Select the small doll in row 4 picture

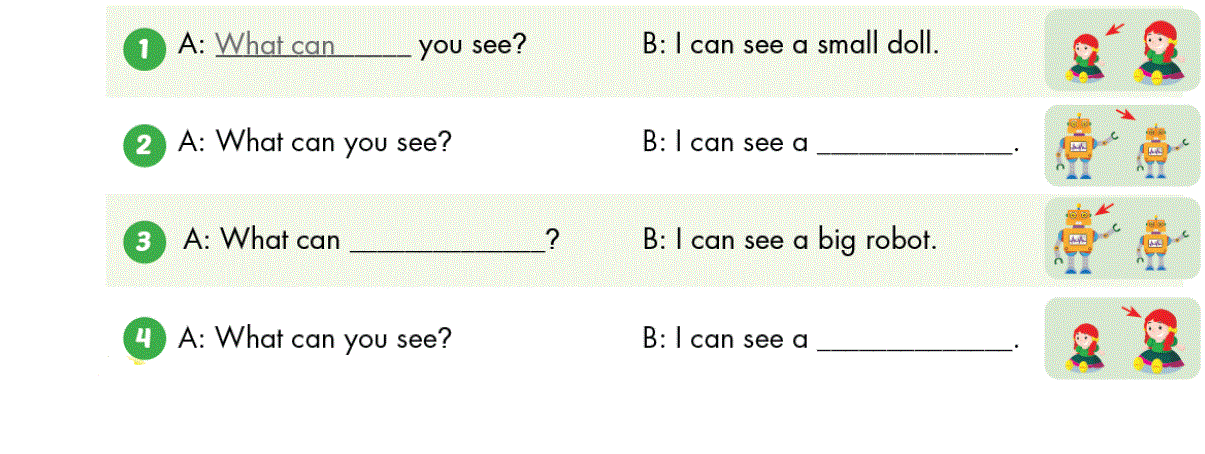pos(1086,347)
